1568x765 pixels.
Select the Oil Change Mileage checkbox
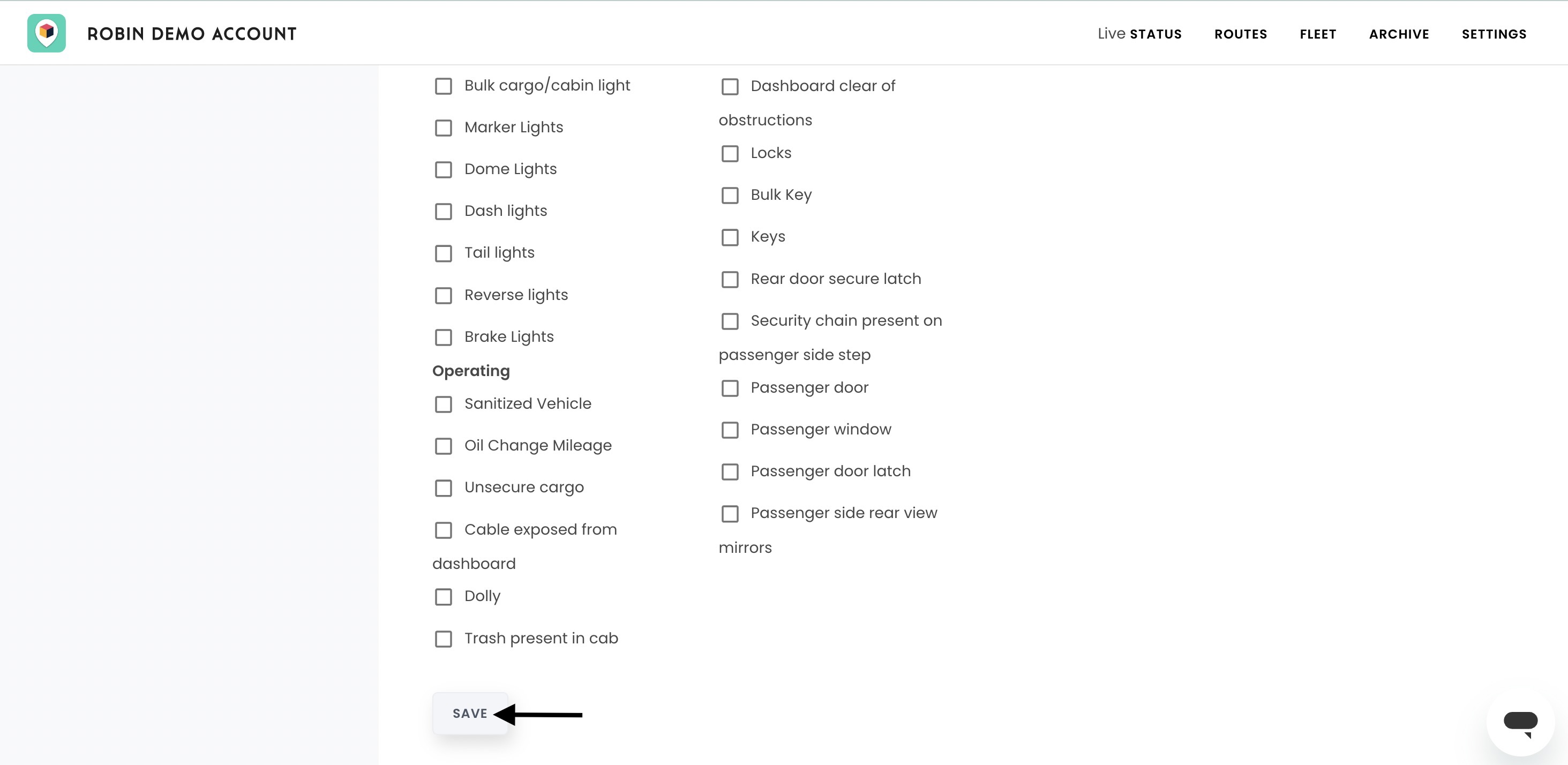tap(444, 446)
